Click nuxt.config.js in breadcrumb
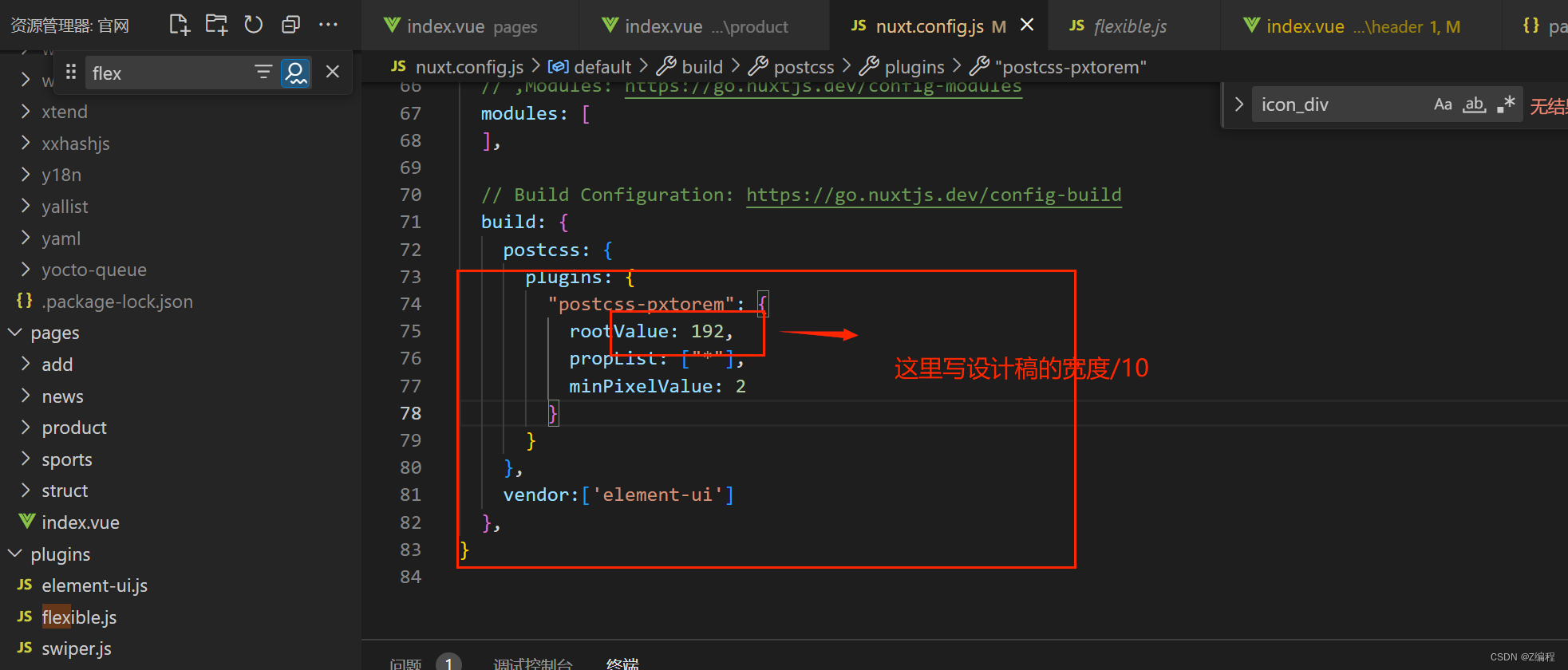Screen dimensions: 1568x670 pyautogui.click(x=457, y=67)
